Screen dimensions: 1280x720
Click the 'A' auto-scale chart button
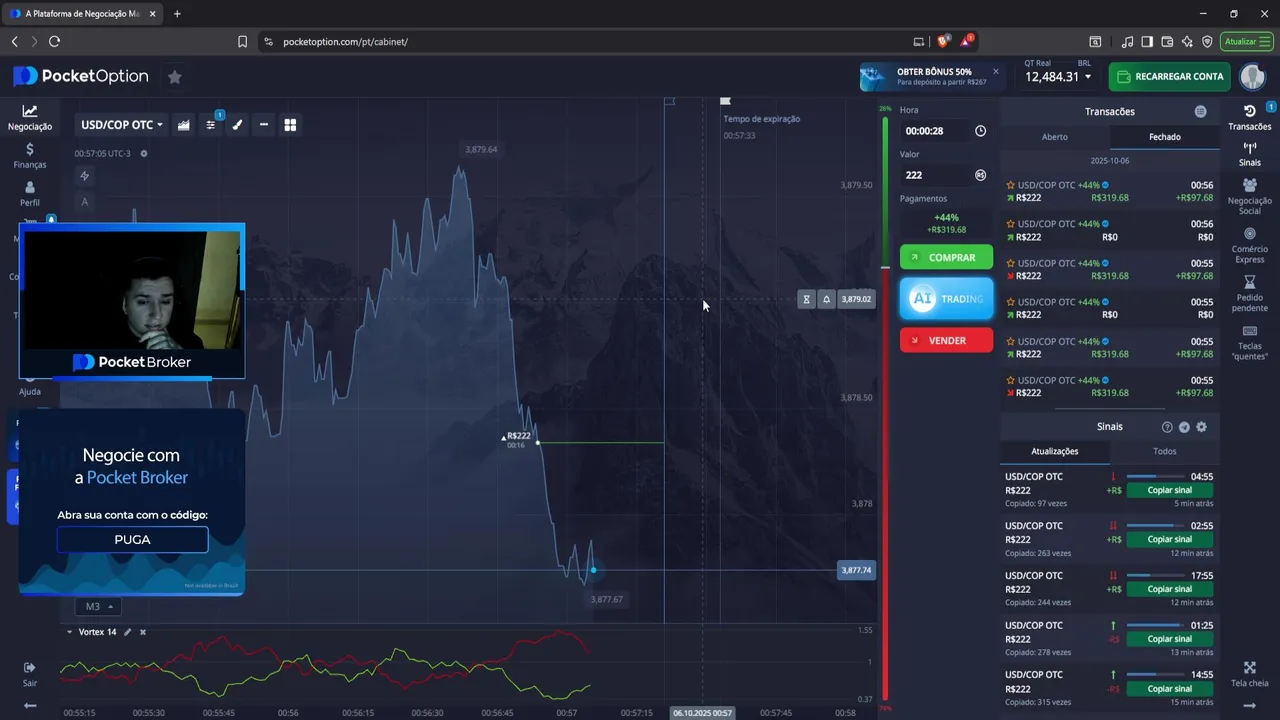coord(85,202)
